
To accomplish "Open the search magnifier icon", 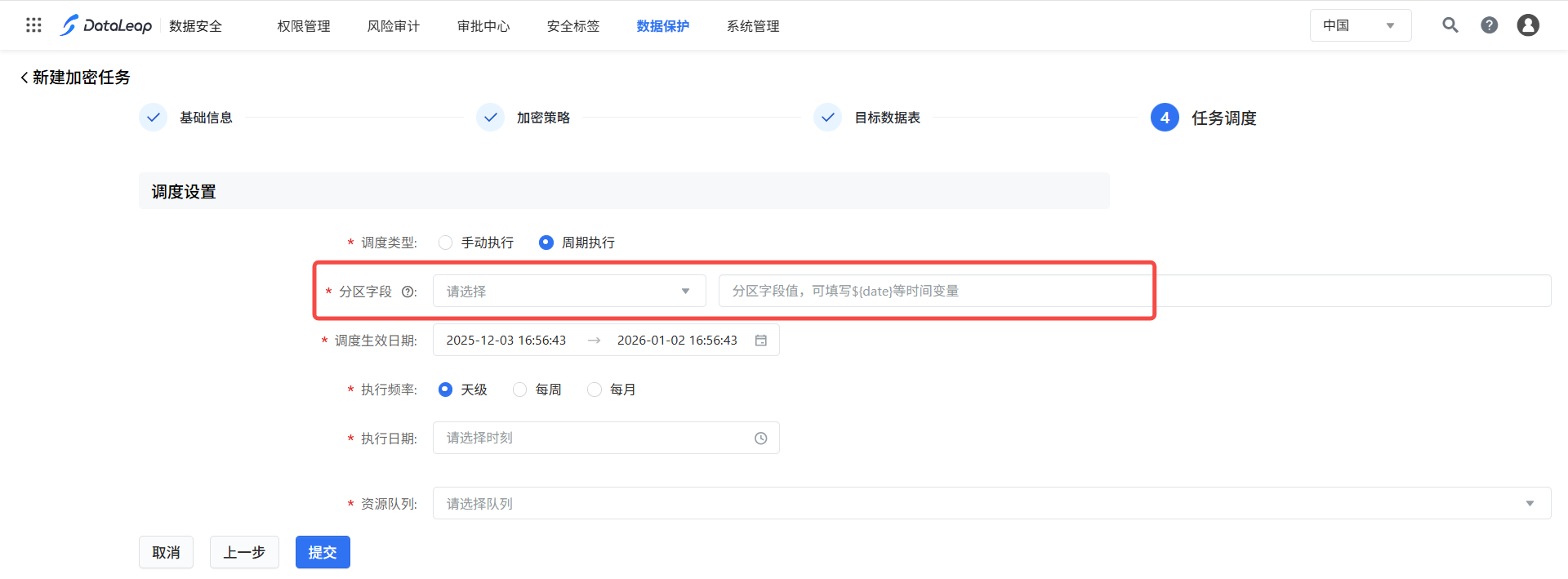I will [1450, 25].
